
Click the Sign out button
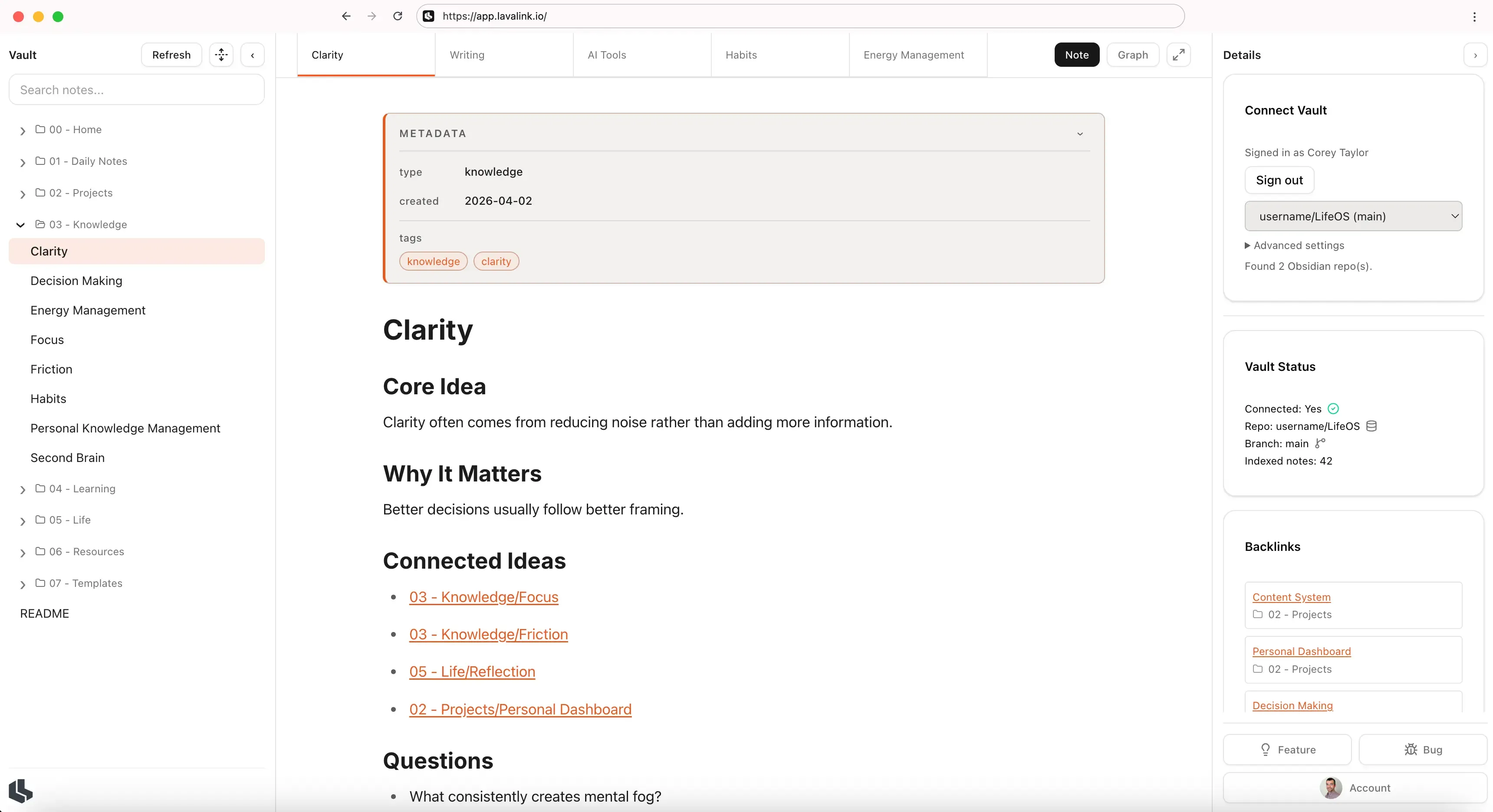coord(1279,180)
